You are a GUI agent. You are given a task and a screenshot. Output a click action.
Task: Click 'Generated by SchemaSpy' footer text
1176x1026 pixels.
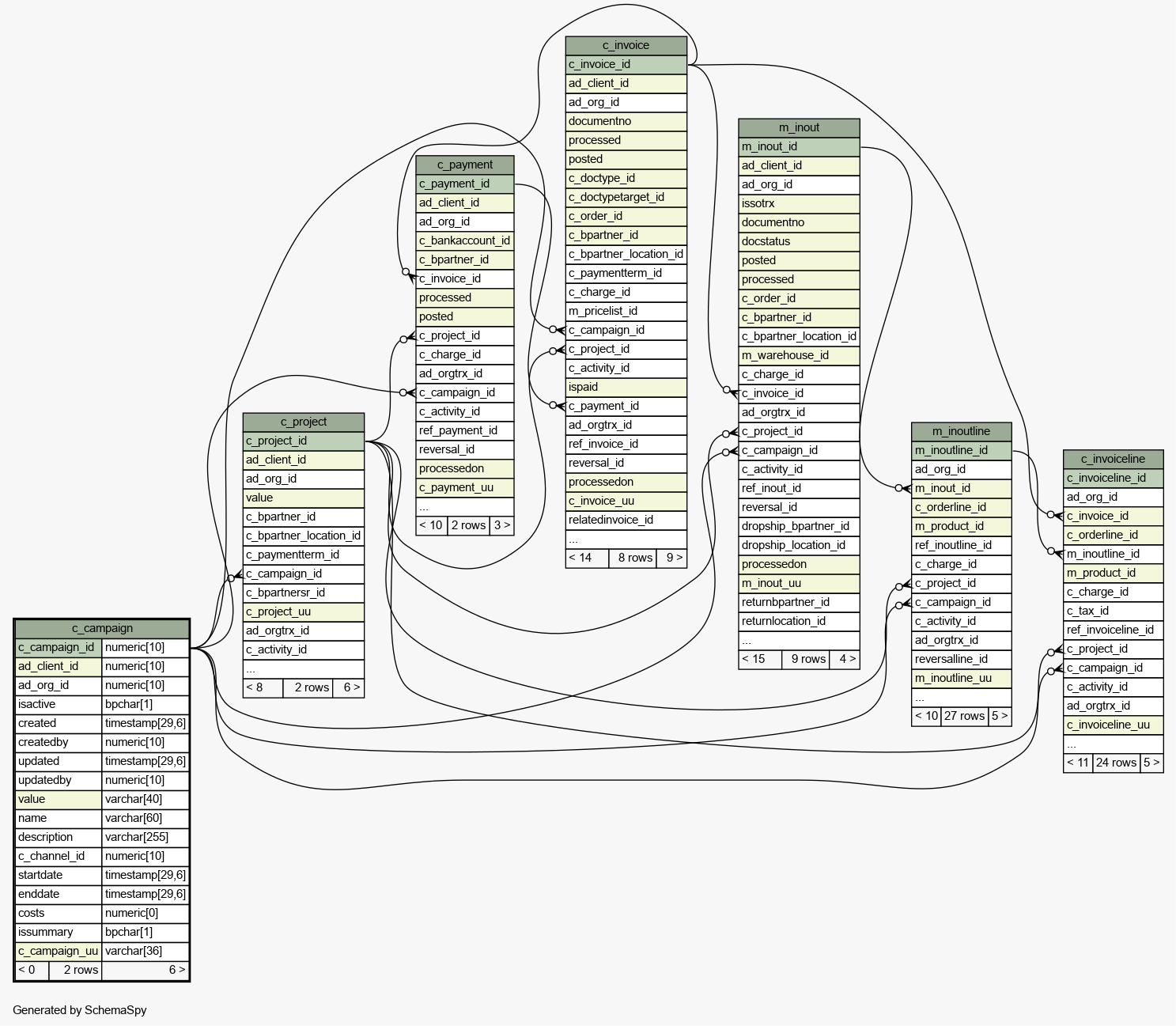(80, 1010)
